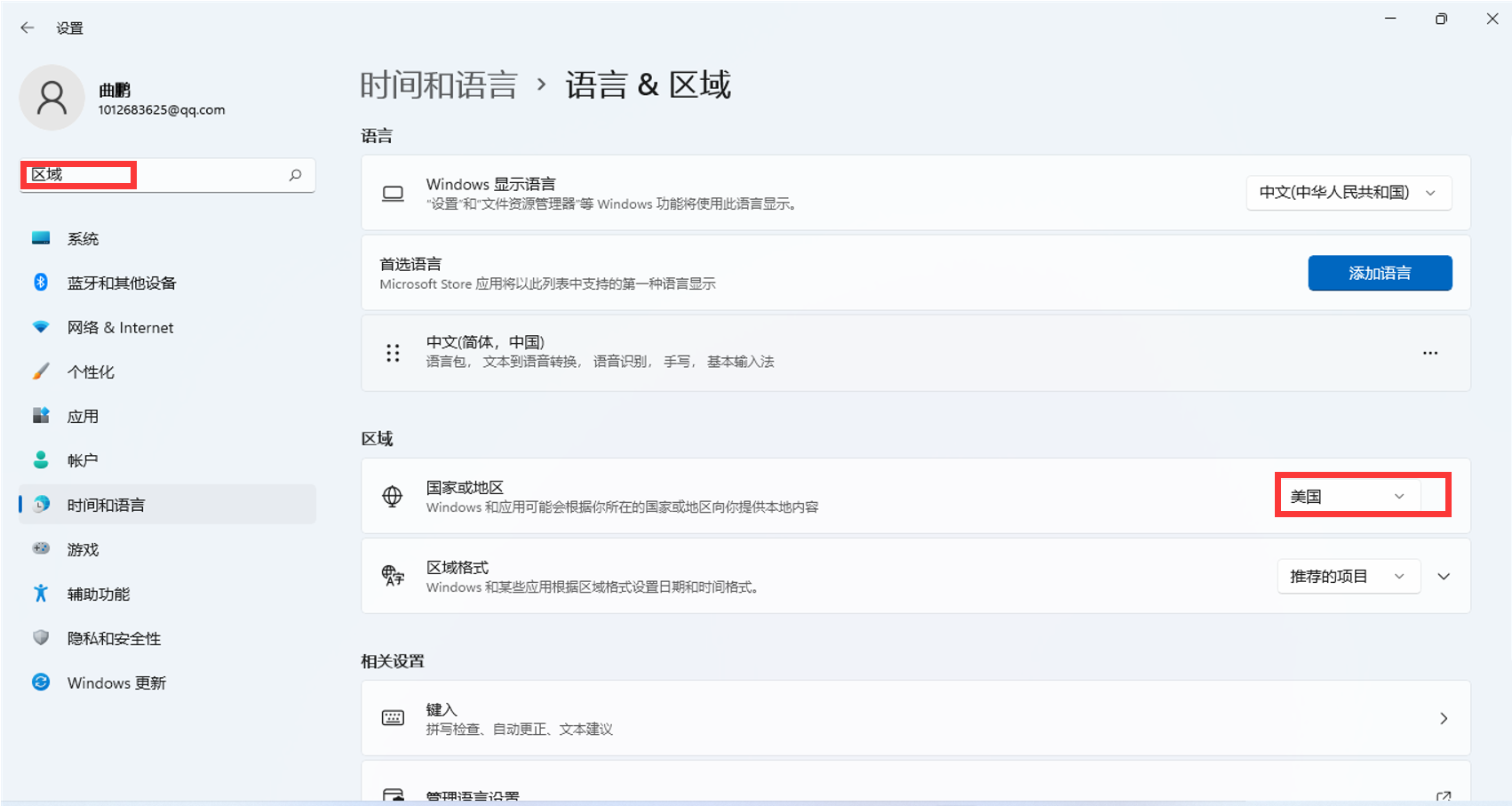Viewport: 1512px width, 806px height.
Task: Open Windows 更新 settings page
Action: (167, 682)
